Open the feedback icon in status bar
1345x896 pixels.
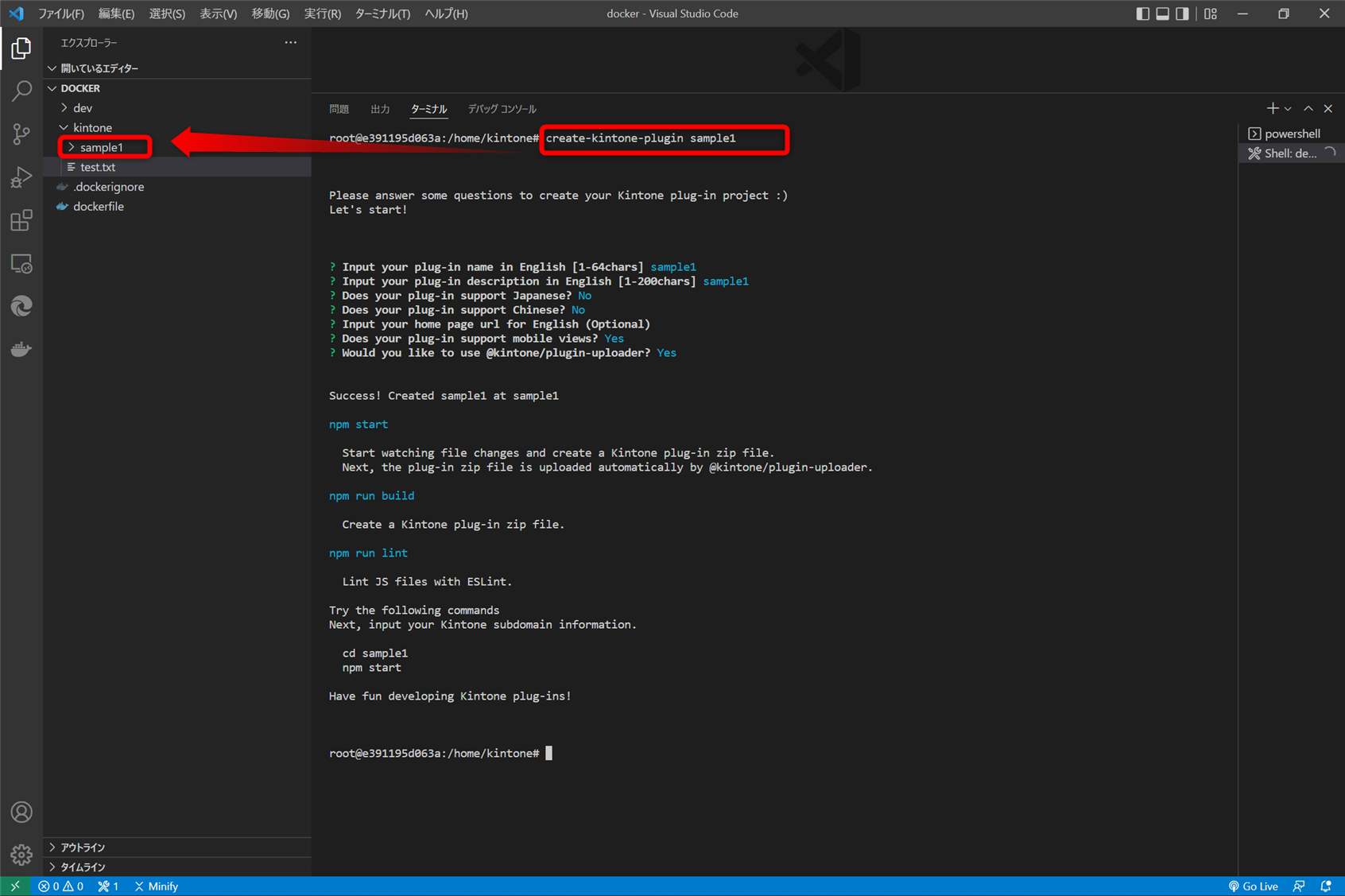coord(1299,886)
